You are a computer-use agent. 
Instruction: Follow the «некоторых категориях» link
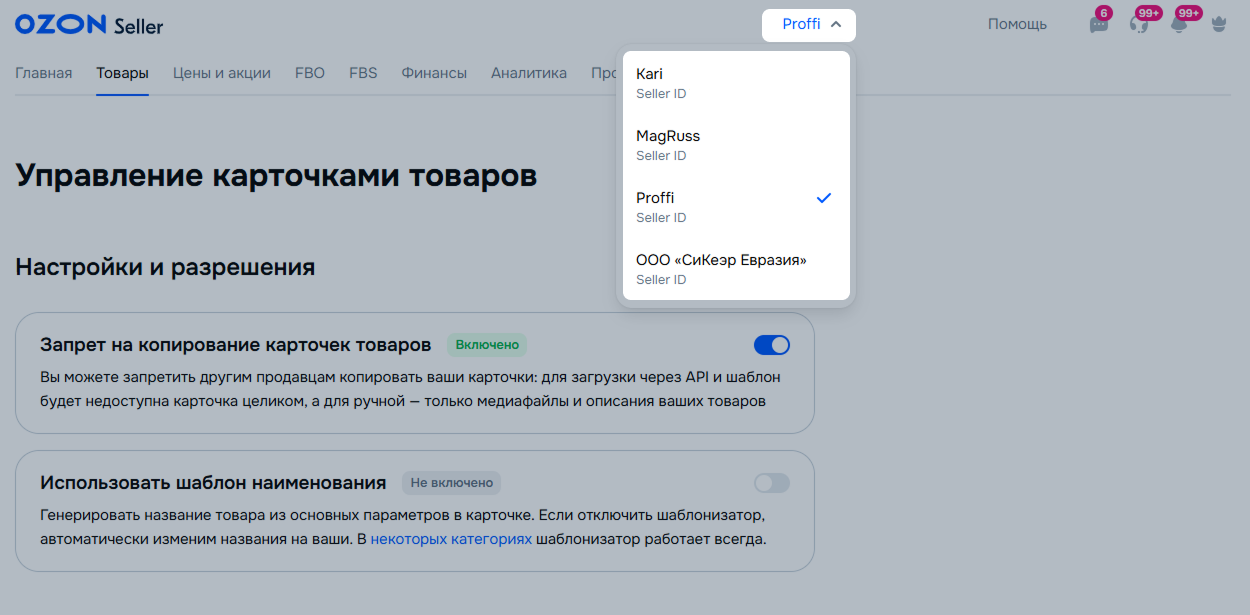point(451,540)
